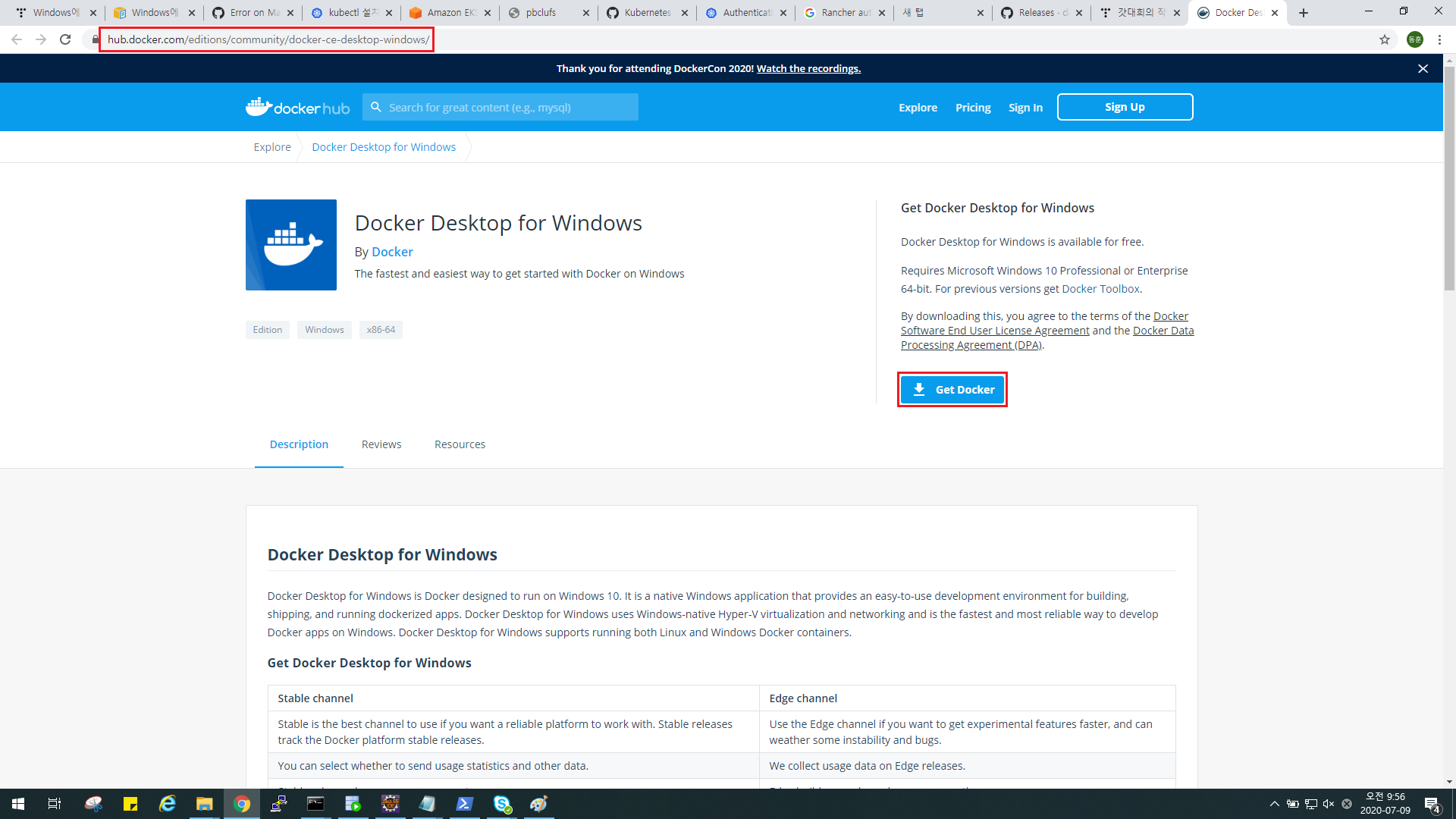This screenshot has height=819, width=1456.
Task: Click the browser reload icon
Action: [x=65, y=39]
